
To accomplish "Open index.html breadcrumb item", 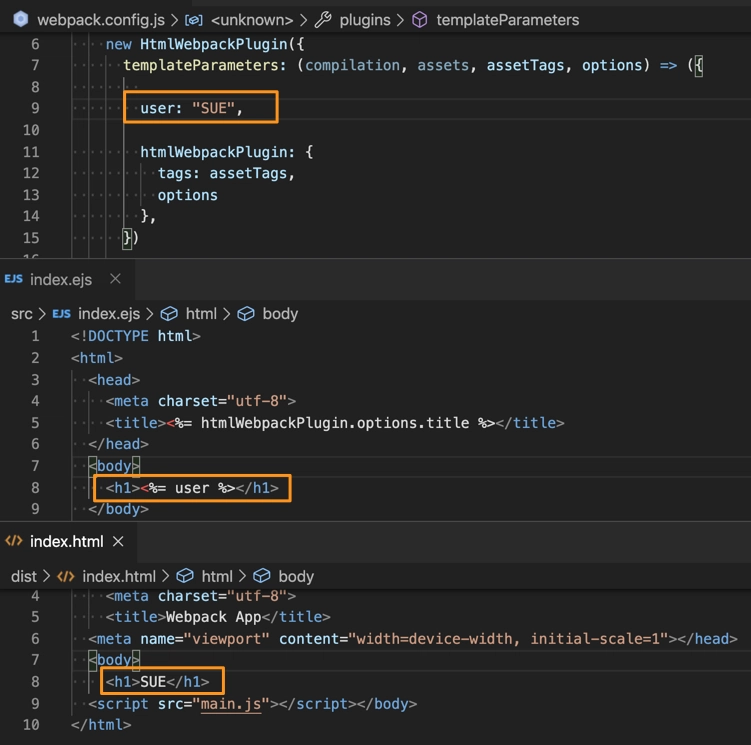I will pos(119,576).
